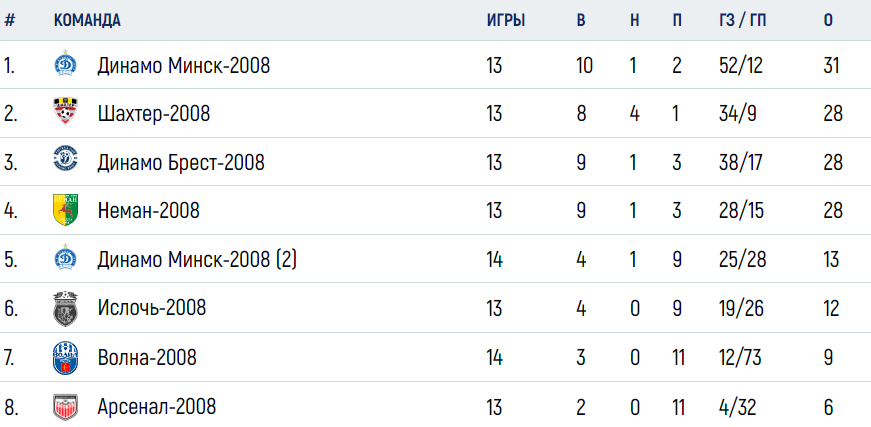Viewport: 871px width, 427px height.
Task: Open the Ислочь-2008 team name link
Action: pos(152,307)
